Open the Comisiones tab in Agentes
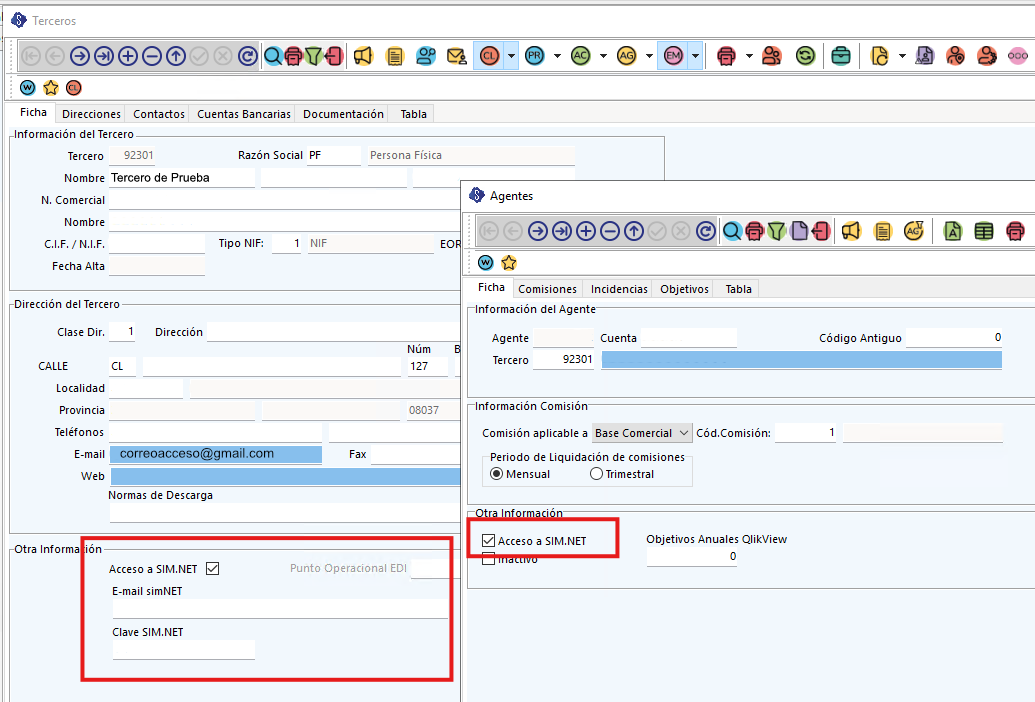Screen dimensions: 1035x702 pyautogui.click(x=547, y=289)
